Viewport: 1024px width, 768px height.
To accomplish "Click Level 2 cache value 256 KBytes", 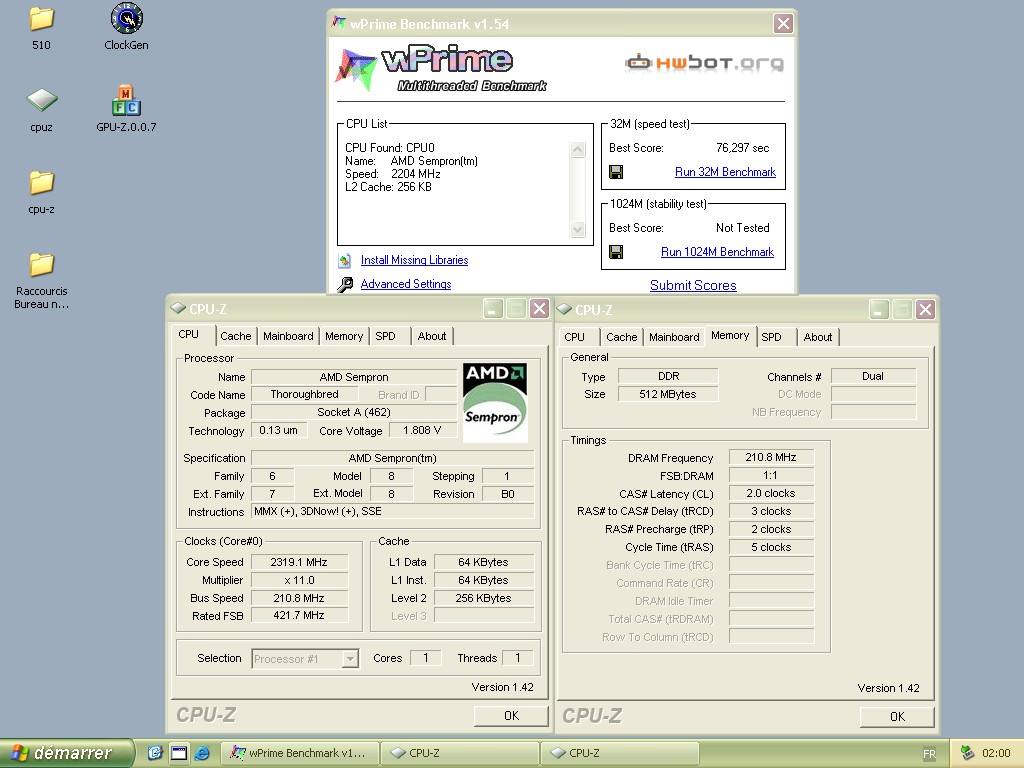I will (x=483, y=598).
